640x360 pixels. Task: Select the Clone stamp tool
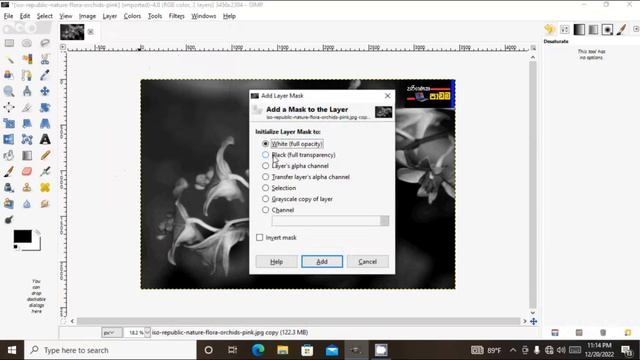(x=27, y=188)
